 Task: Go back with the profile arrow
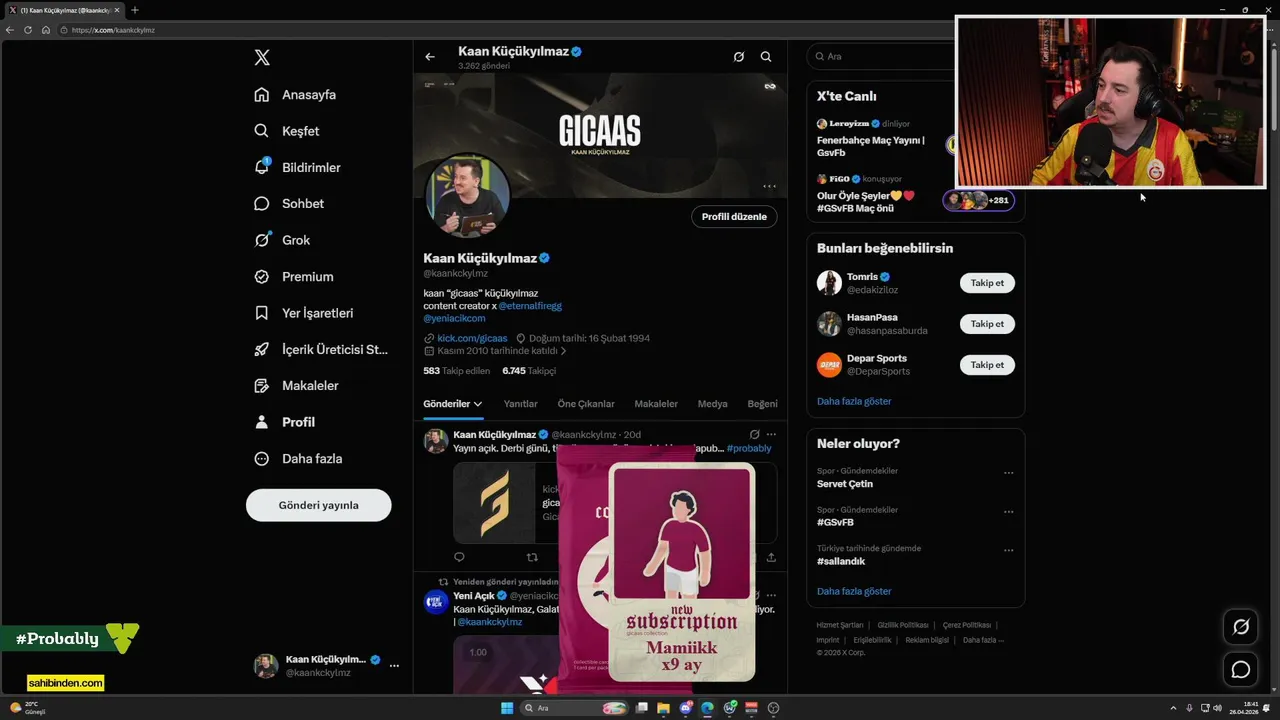[430, 57]
